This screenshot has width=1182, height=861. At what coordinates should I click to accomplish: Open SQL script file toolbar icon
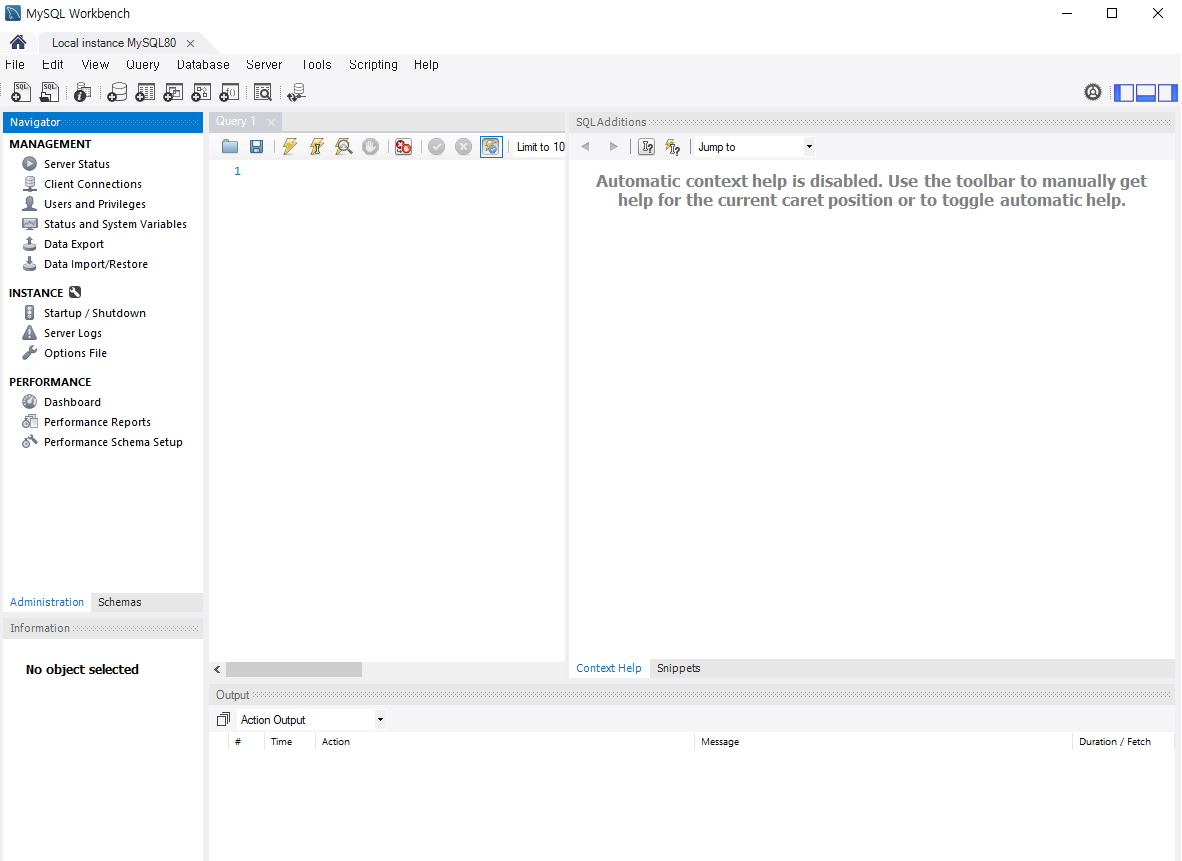tap(50, 92)
